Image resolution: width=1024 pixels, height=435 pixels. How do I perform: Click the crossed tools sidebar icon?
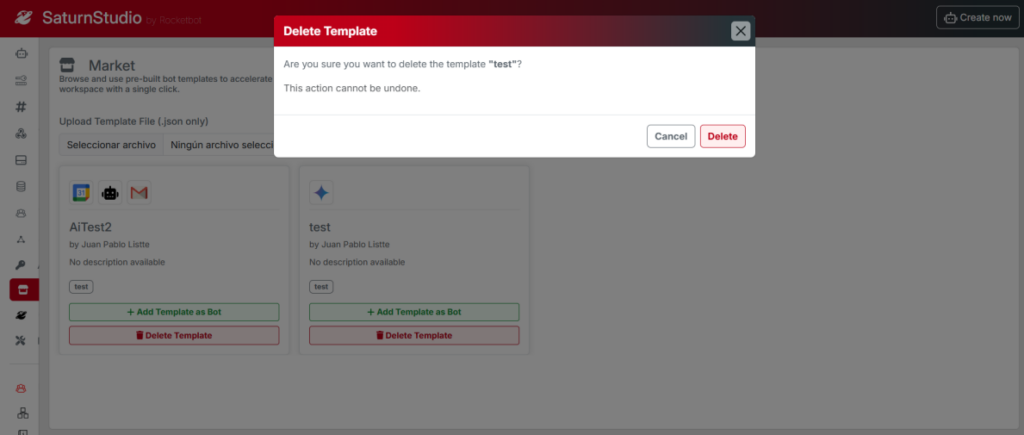(x=22, y=341)
